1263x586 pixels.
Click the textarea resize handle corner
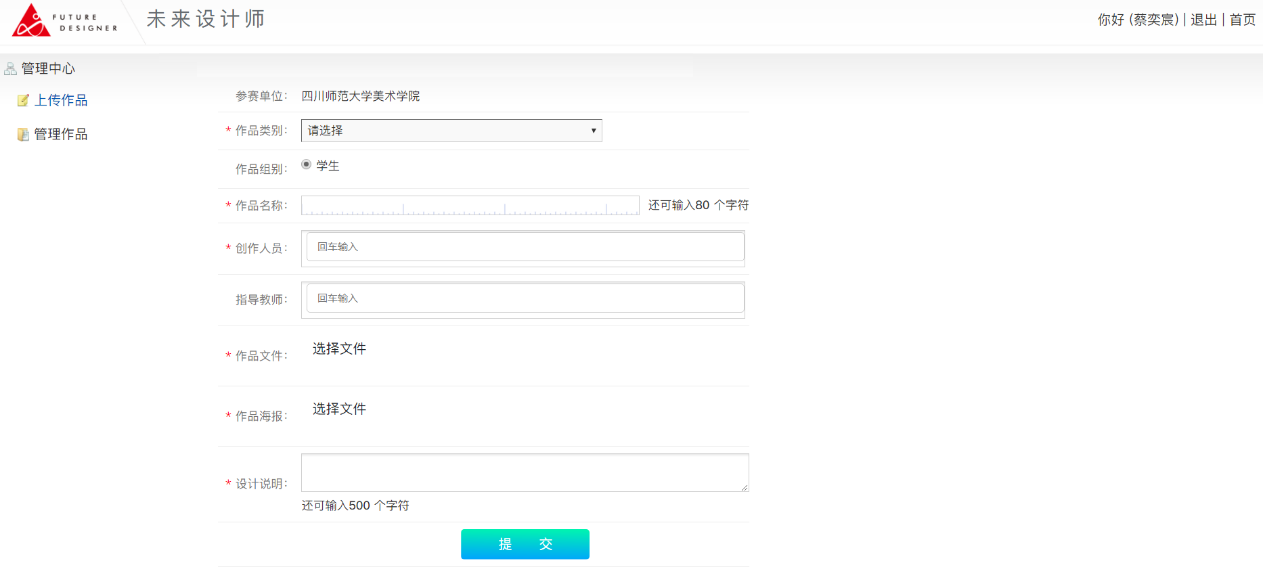pyautogui.click(x=743, y=487)
